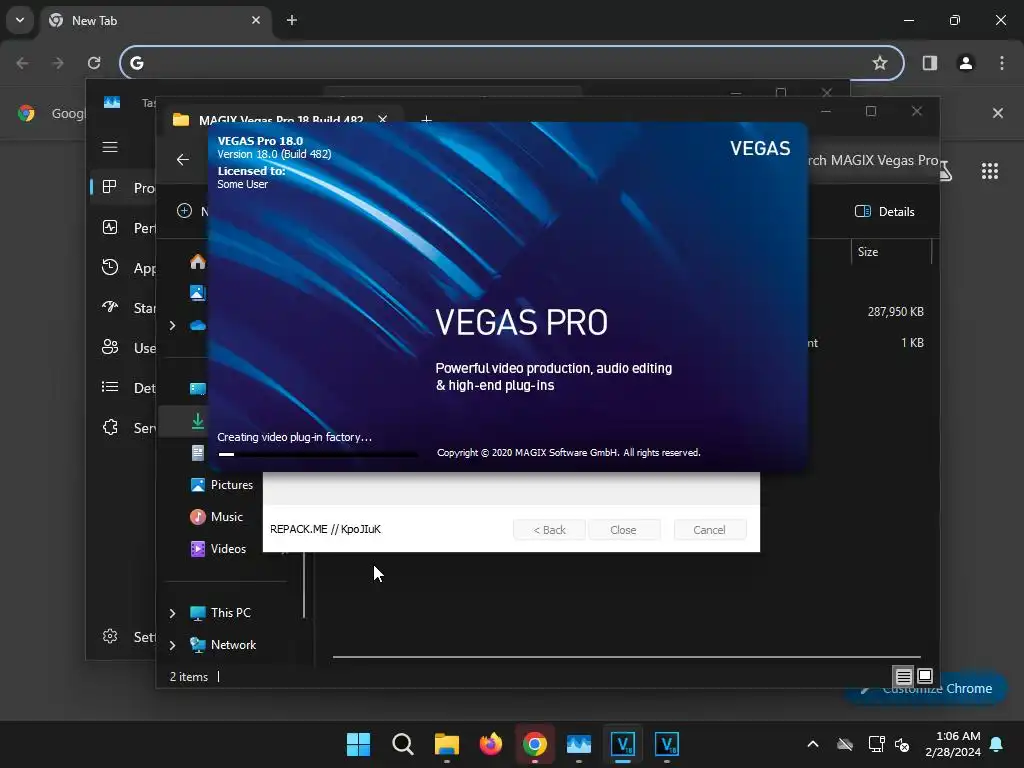Screen dimensions: 1024x768
Task: Open Task Manager Startup apps page
Action: (123, 308)
